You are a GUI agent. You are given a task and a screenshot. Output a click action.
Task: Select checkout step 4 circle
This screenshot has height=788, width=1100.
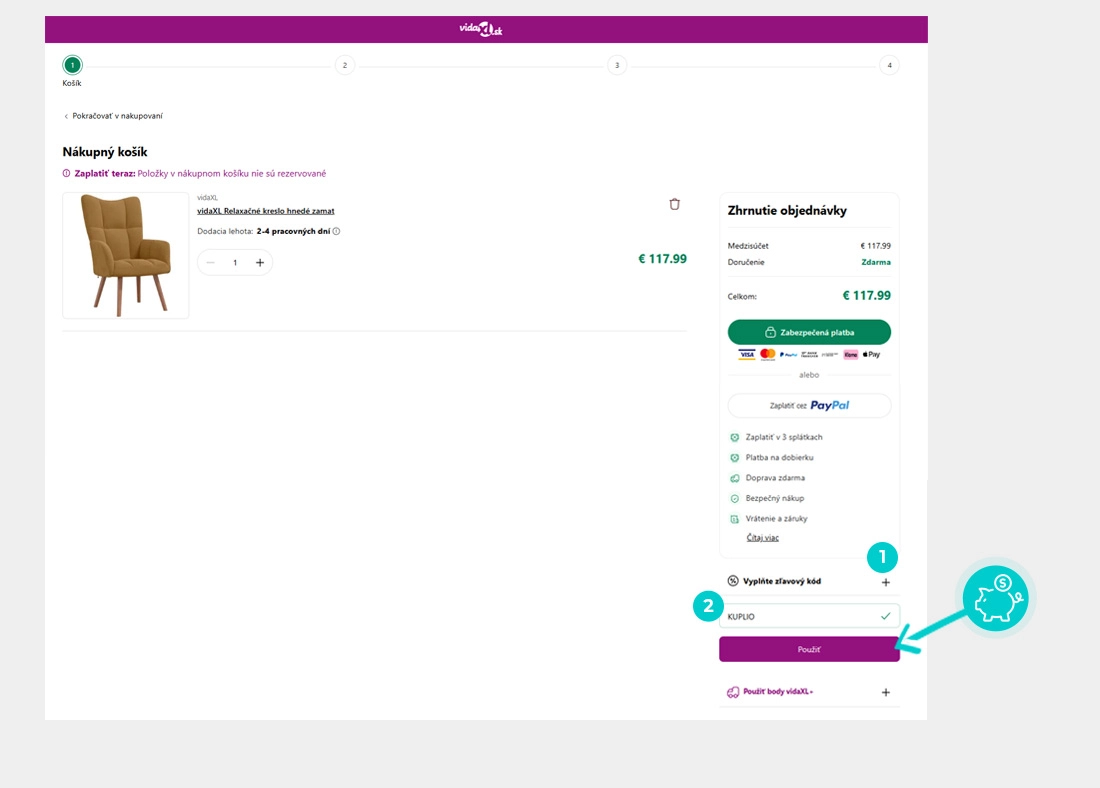(x=889, y=65)
